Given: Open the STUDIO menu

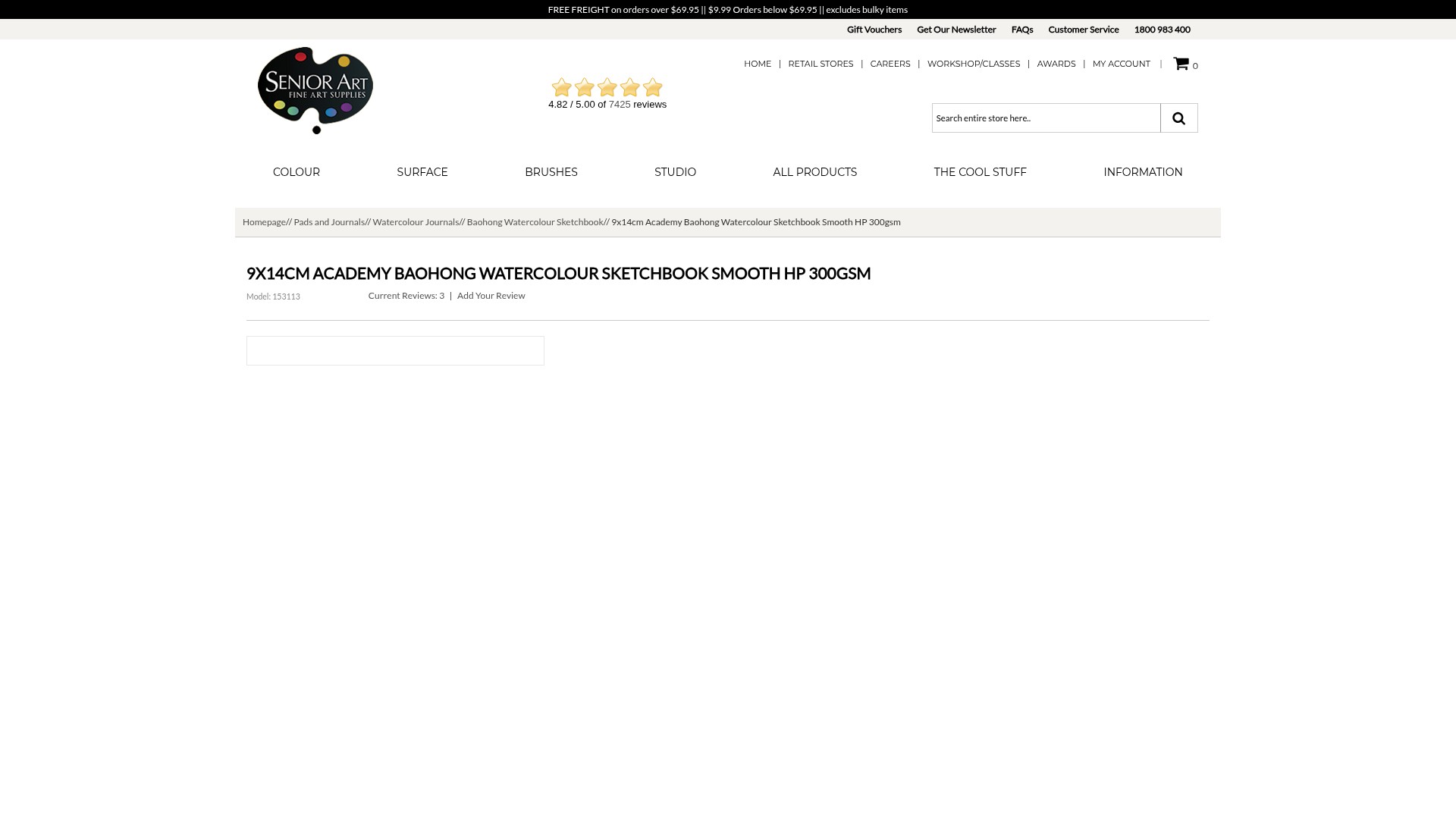Looking at the screenshot, I should pos(675,172).
